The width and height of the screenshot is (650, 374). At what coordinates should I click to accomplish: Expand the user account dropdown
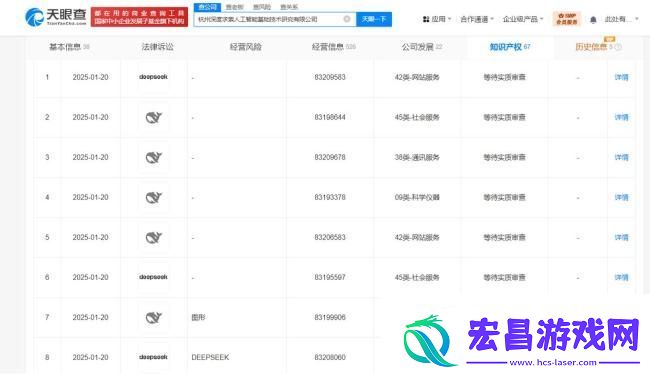coord(621,19)
